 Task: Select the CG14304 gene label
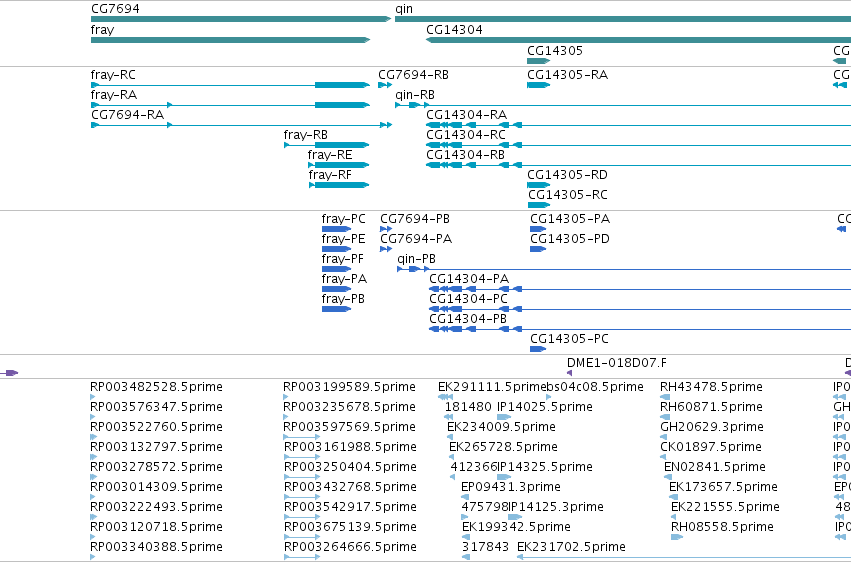(x=454, y=29)
